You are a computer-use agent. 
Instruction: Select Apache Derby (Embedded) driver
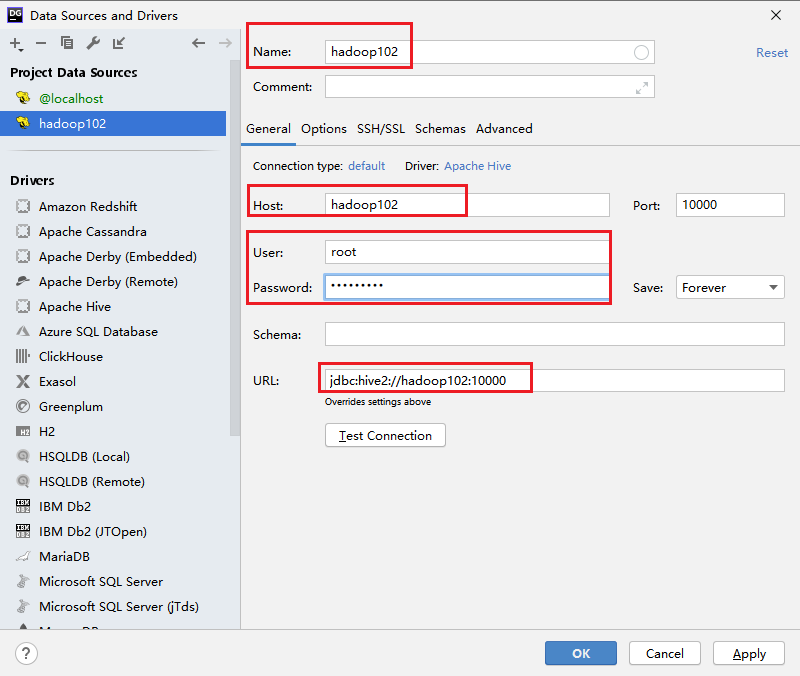point(113,257)
